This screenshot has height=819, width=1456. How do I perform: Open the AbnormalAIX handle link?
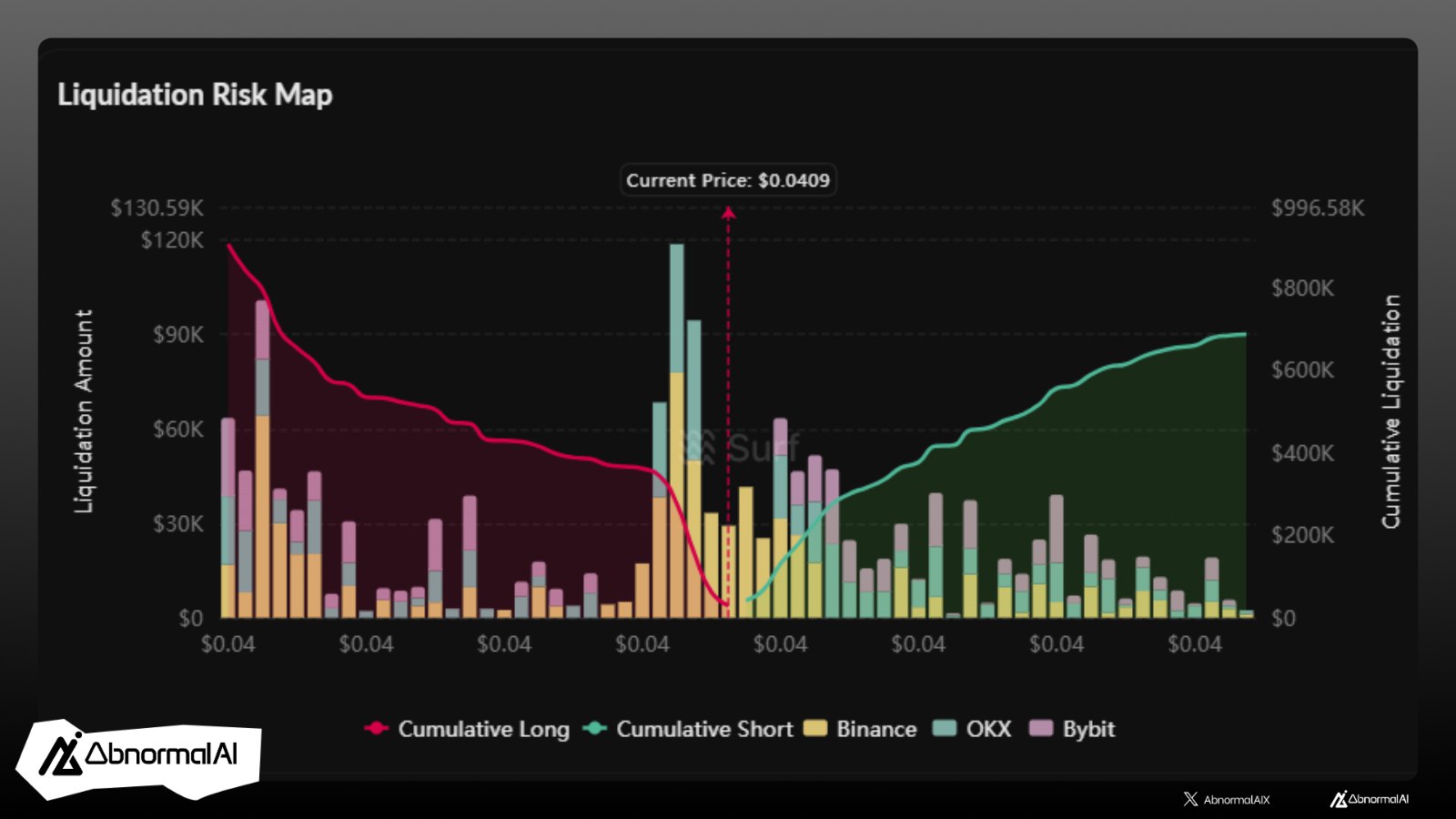tap(1236, 800)
